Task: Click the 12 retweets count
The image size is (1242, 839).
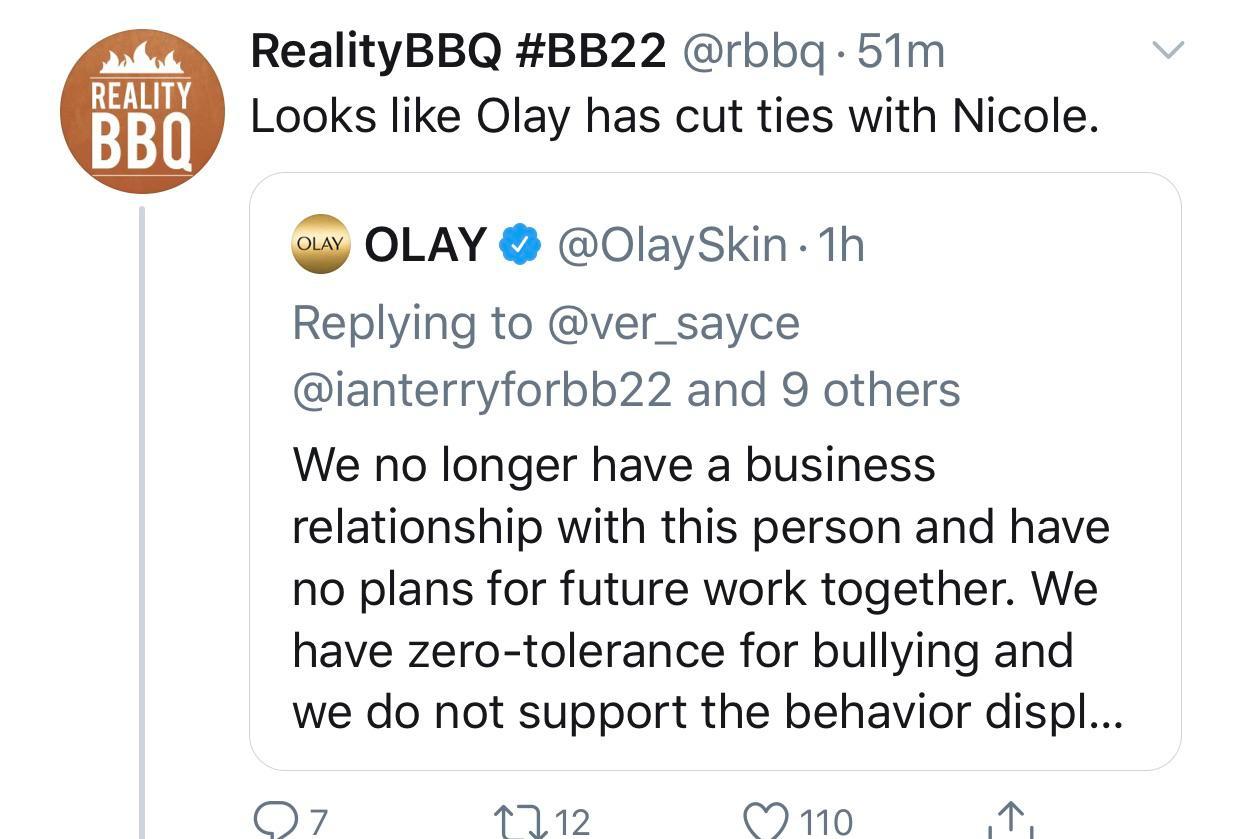Action: tap(572, 822)
